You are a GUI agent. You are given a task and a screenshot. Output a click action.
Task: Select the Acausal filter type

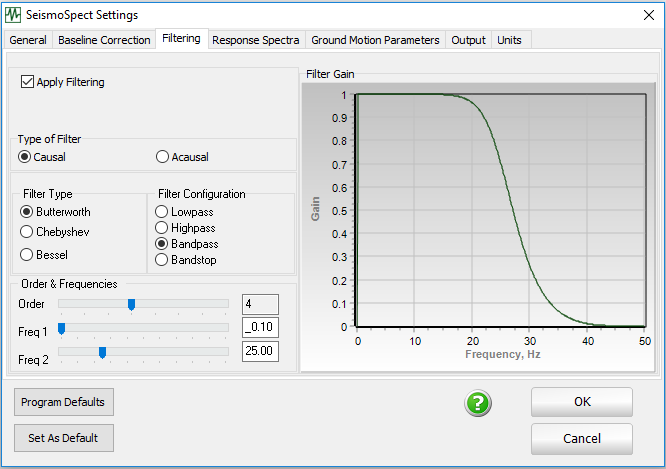tap(163, 157)
